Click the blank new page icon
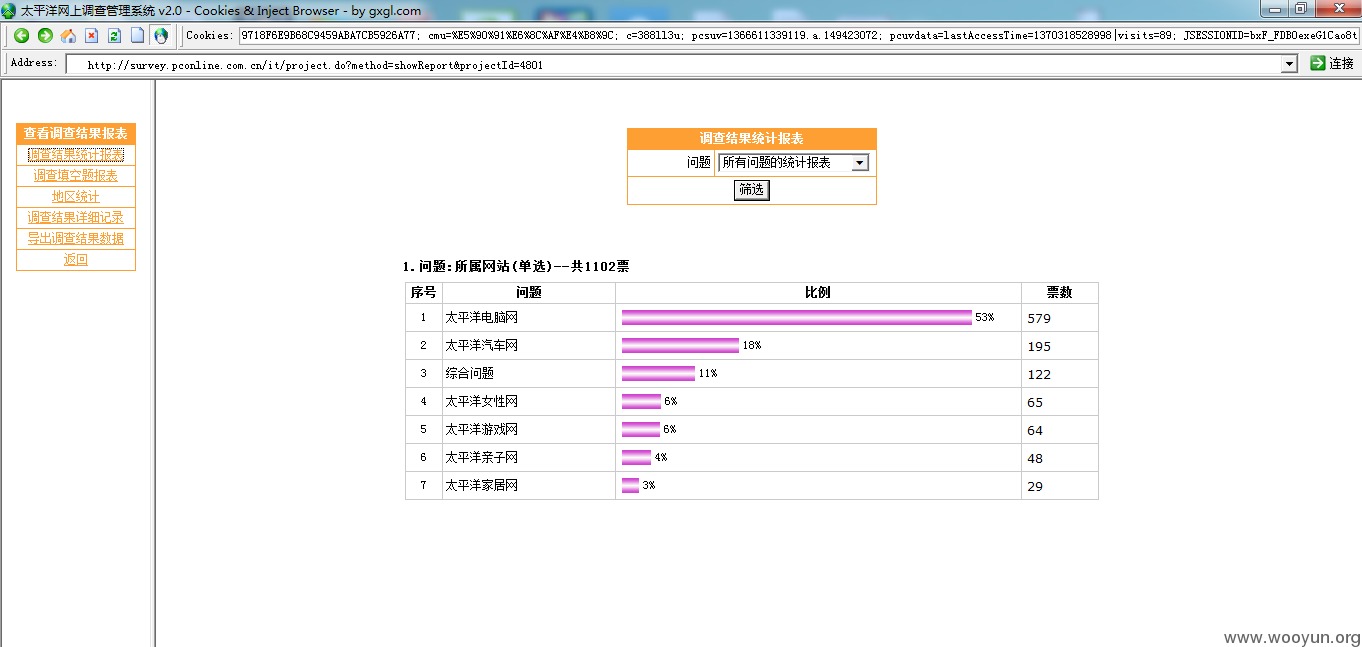 137,36
